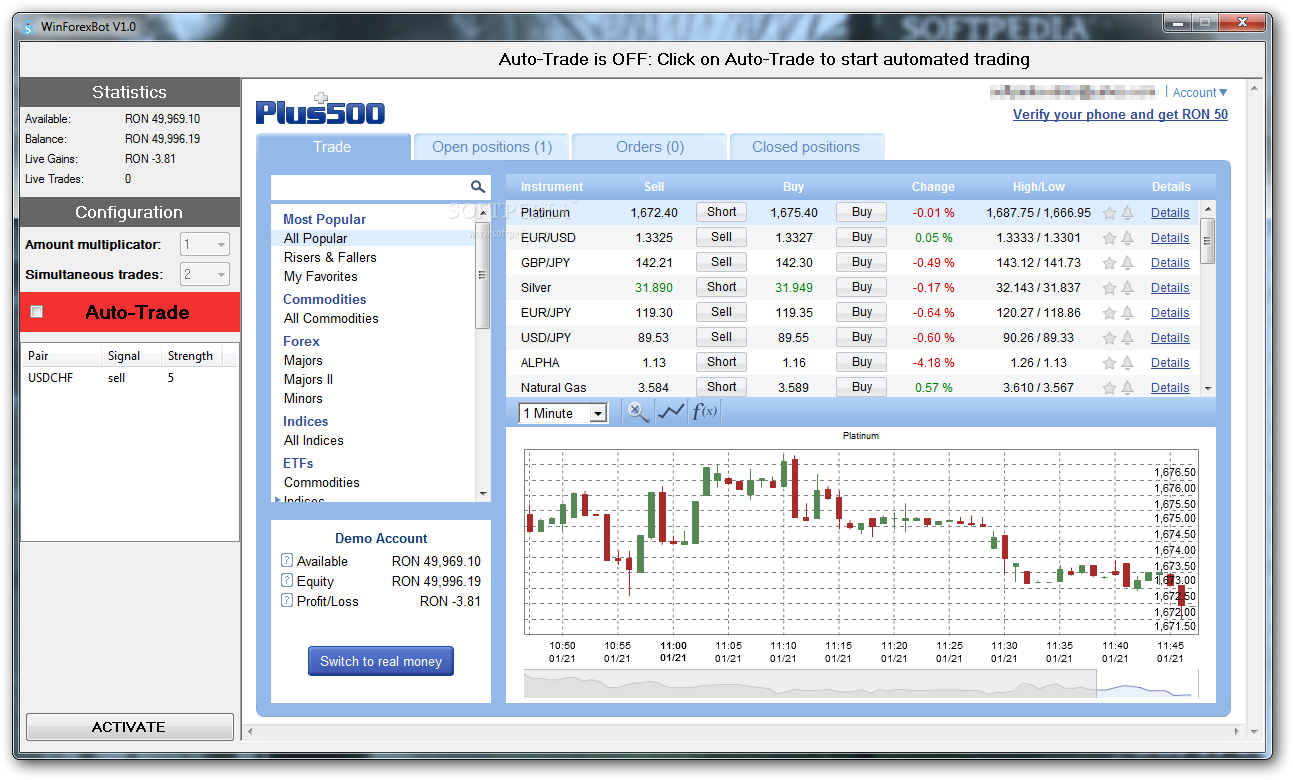This screenshot has height=780, width=1293.
Task: Open chart indicators f(x) icon
Action: pyautogui.click(x=705, y=412)
